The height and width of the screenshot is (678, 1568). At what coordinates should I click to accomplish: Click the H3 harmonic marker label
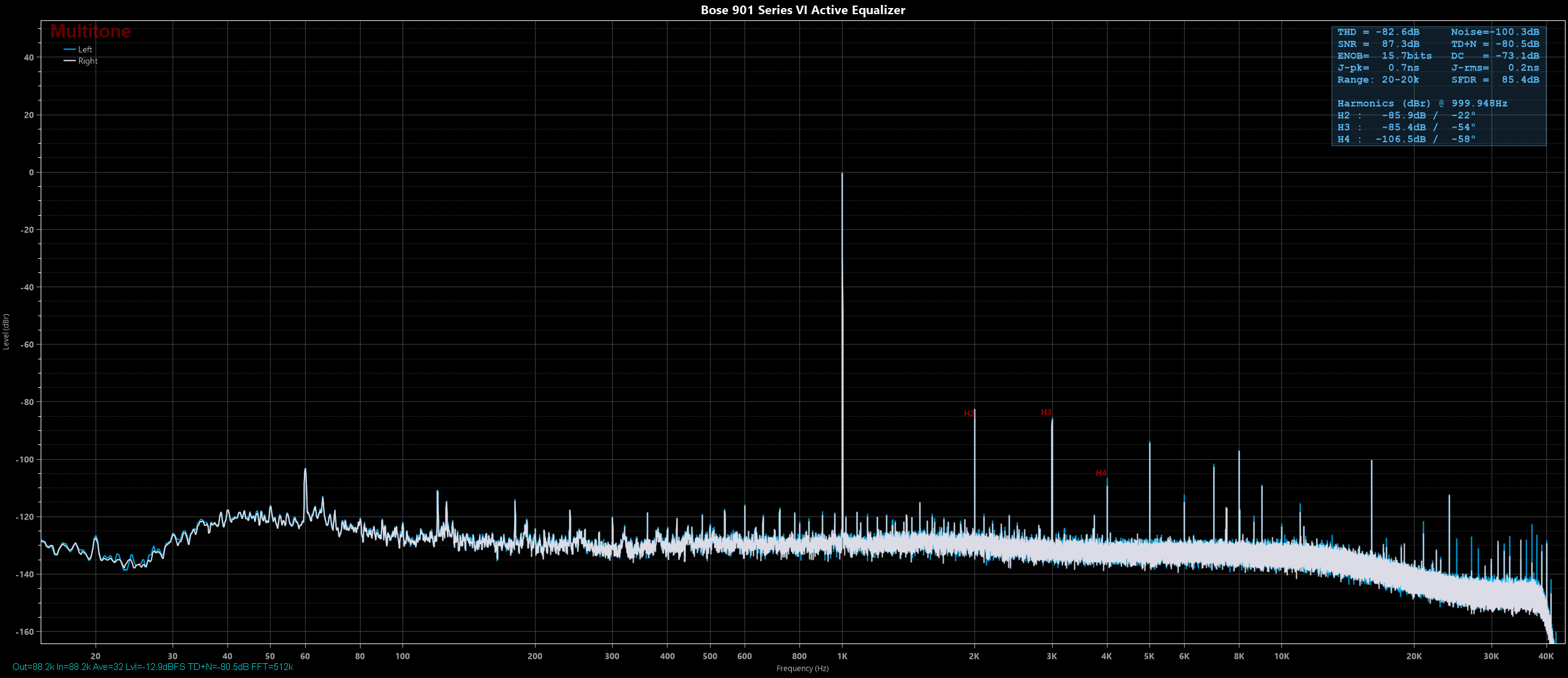(x=1046, y=412)
